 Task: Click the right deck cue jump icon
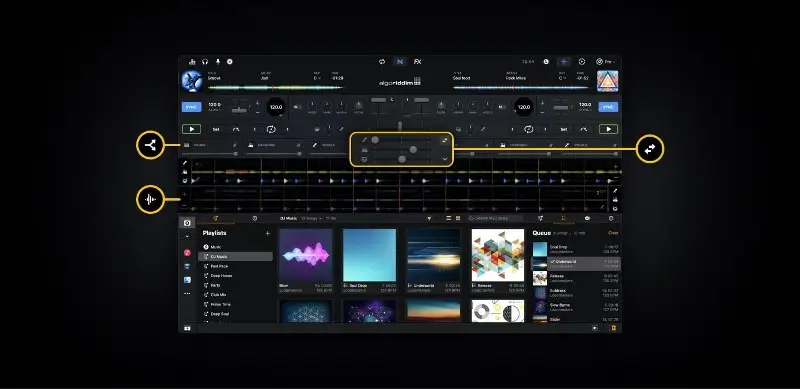tap(584, 130)
